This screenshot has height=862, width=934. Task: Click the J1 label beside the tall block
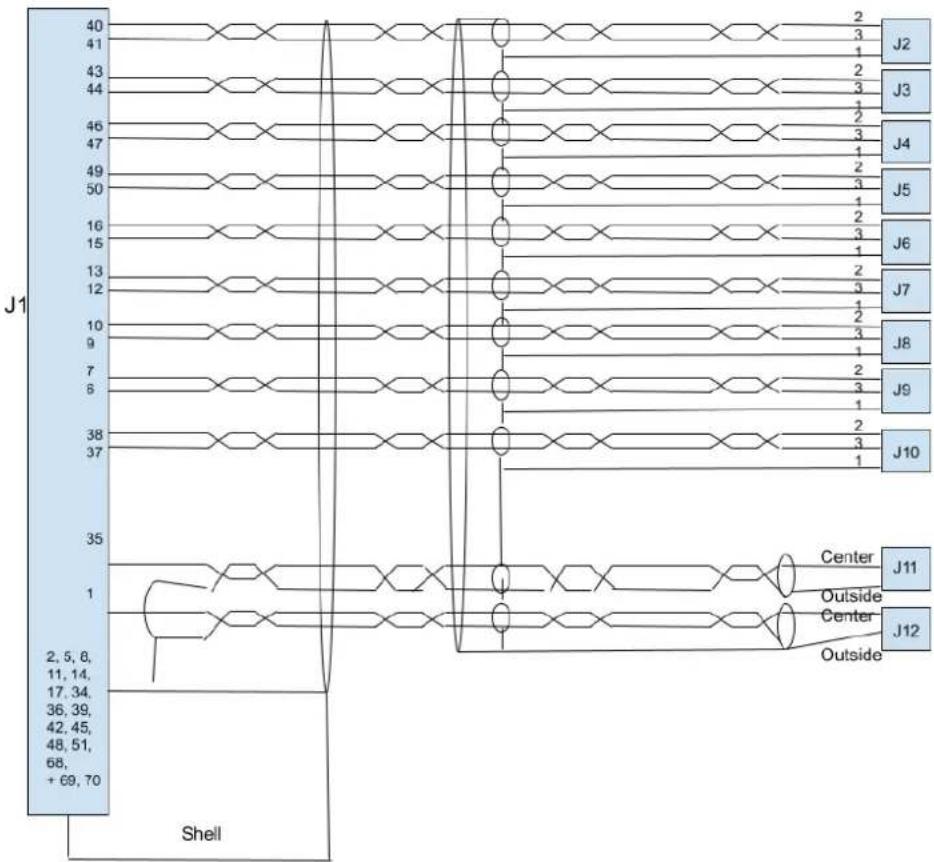coord(15,306)
